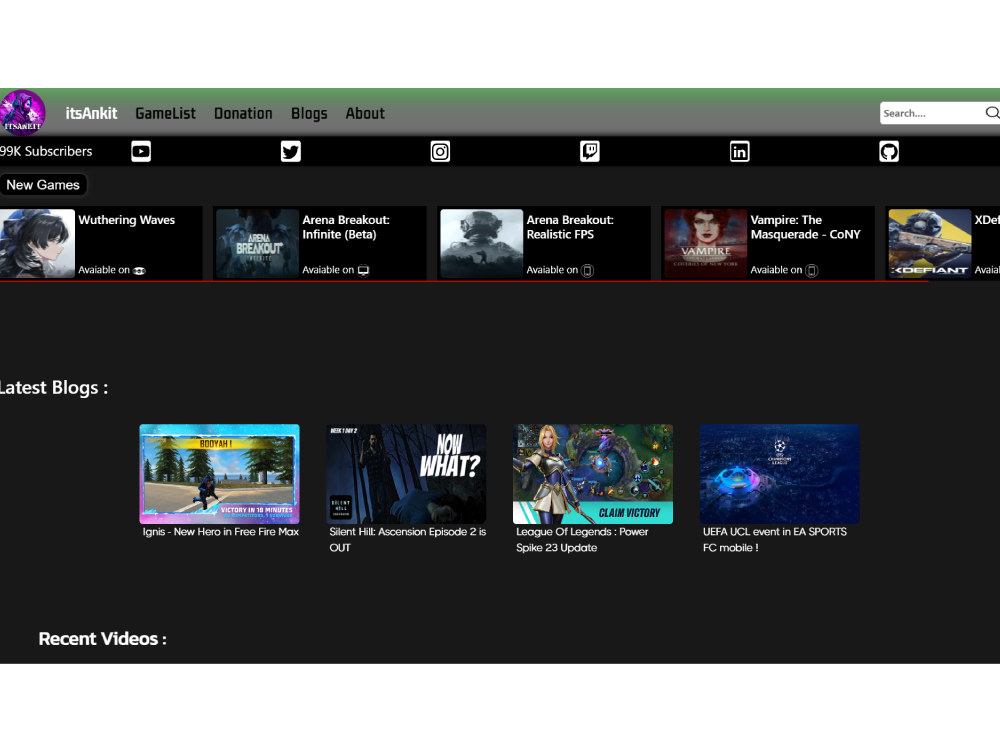Open the Twitter profile icon
This screenshot has width=1000, height=750.
[x=291, y=152]
